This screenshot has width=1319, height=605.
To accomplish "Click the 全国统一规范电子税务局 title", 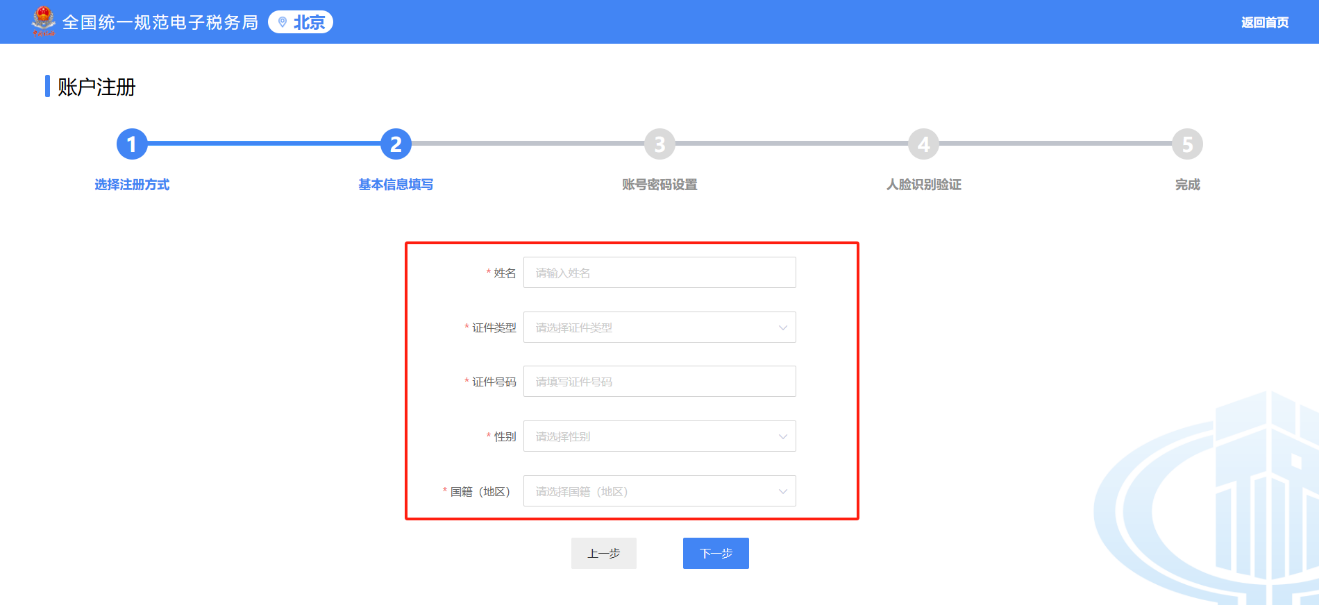I will click(160, 22).
